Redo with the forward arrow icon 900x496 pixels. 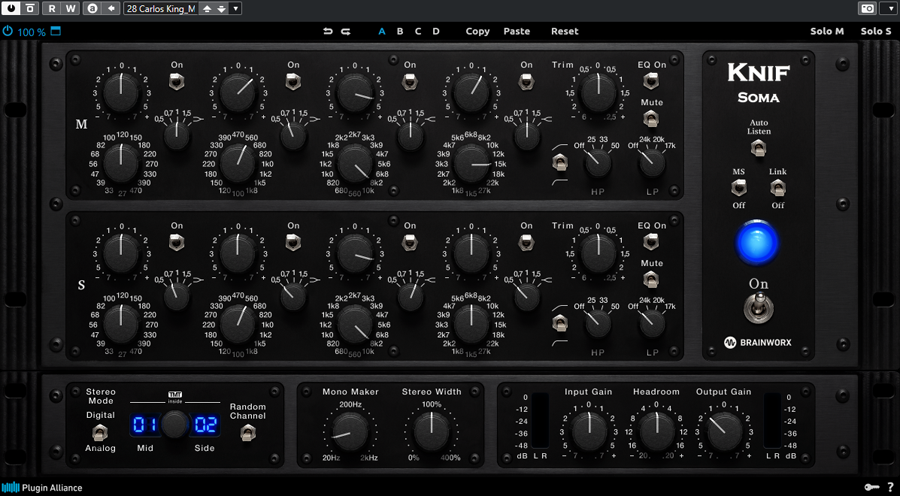pos(346,32)
